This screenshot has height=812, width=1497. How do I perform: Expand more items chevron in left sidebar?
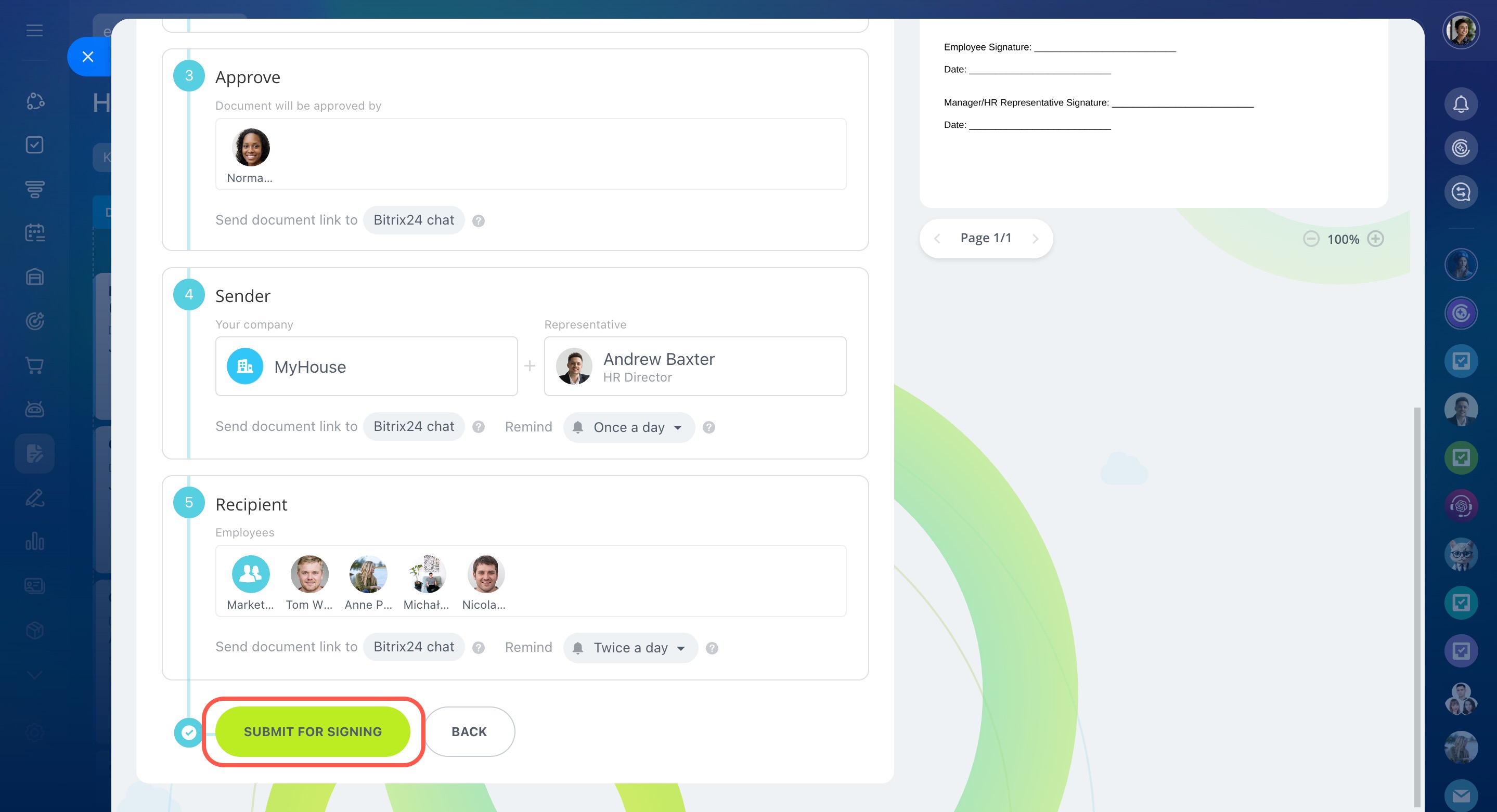(34, 674)
